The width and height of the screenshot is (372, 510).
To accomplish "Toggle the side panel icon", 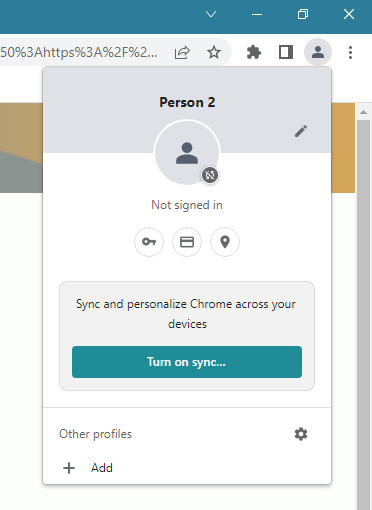I will point(286,52).
